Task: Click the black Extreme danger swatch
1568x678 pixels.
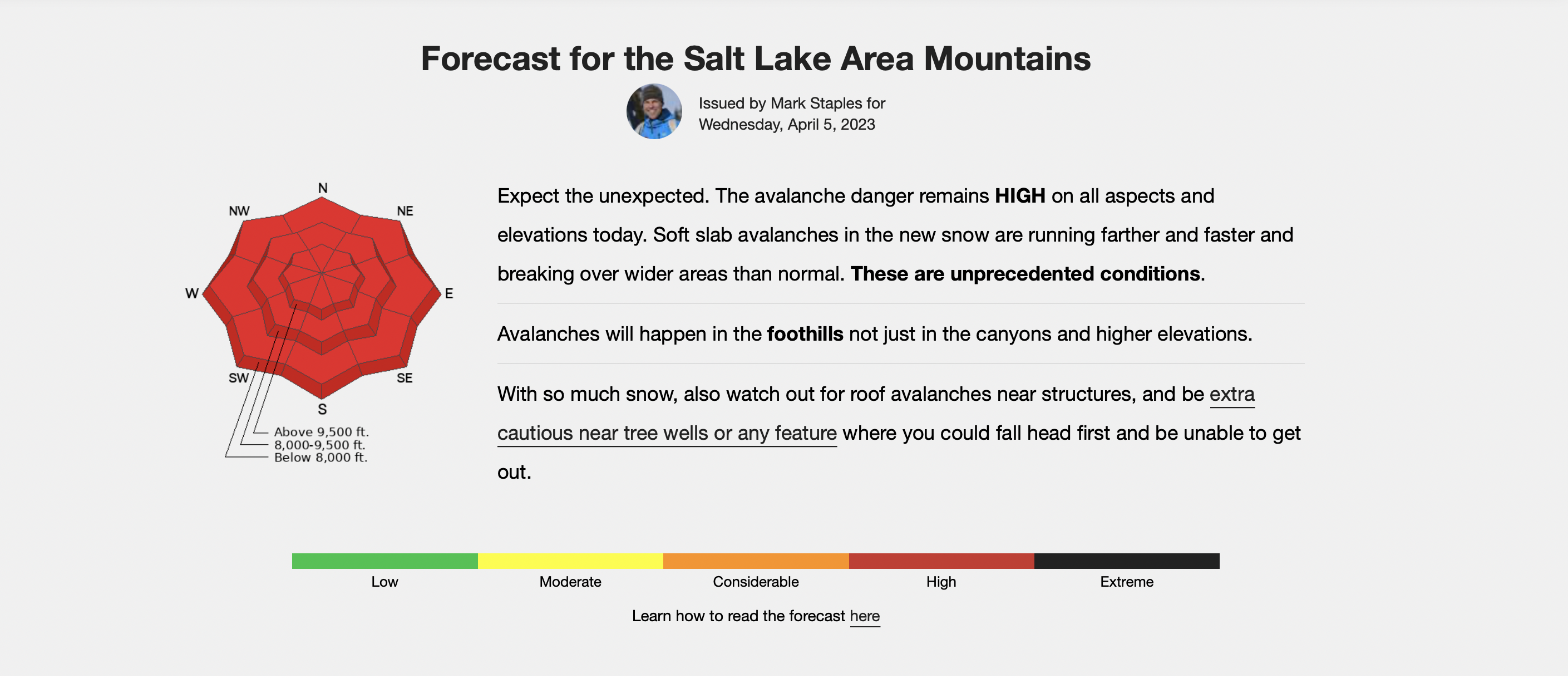Action: (x=1127, y=561)
